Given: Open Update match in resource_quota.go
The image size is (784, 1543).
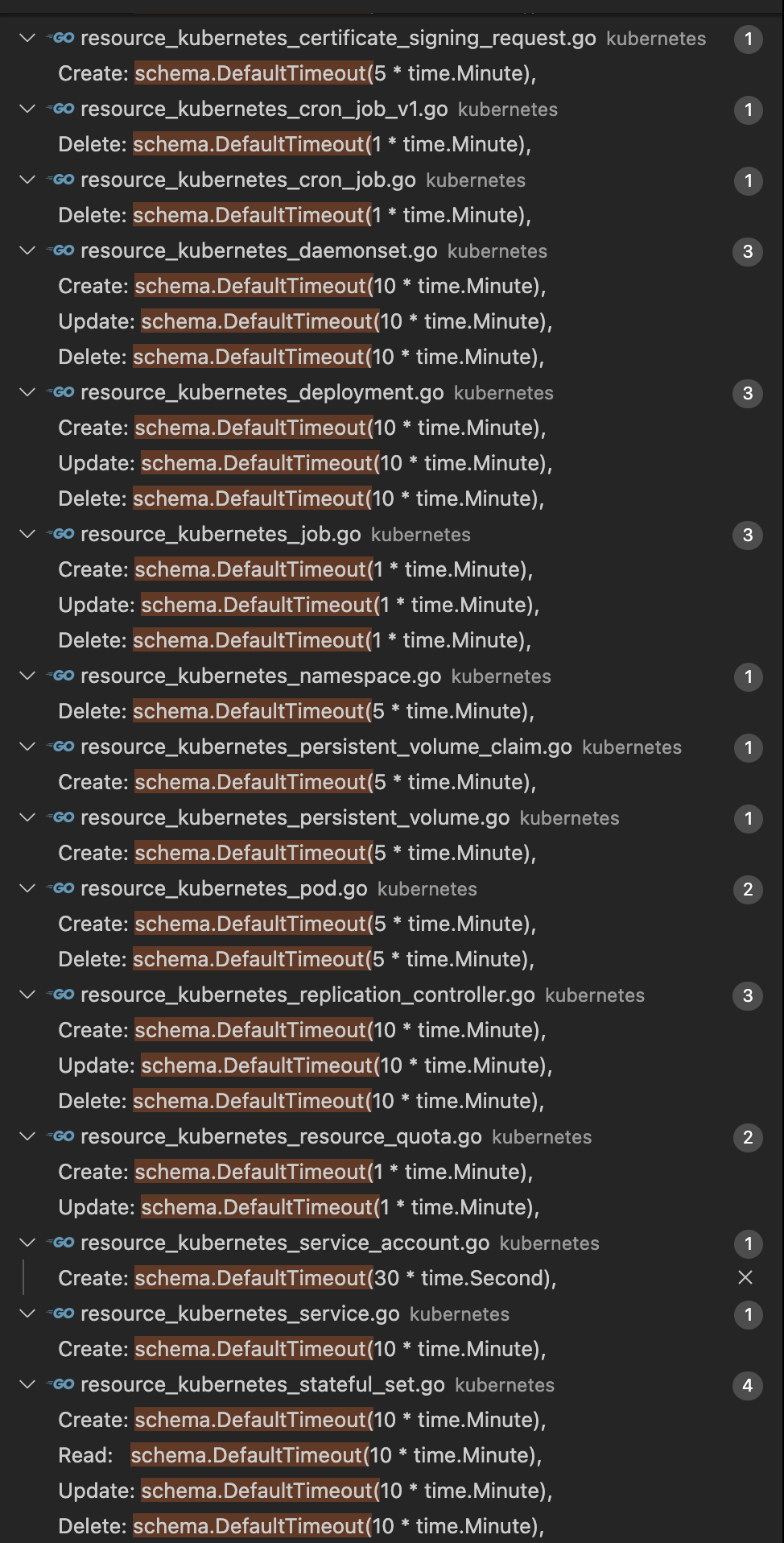Looking at the screenshot, I should click(299, 1207).
